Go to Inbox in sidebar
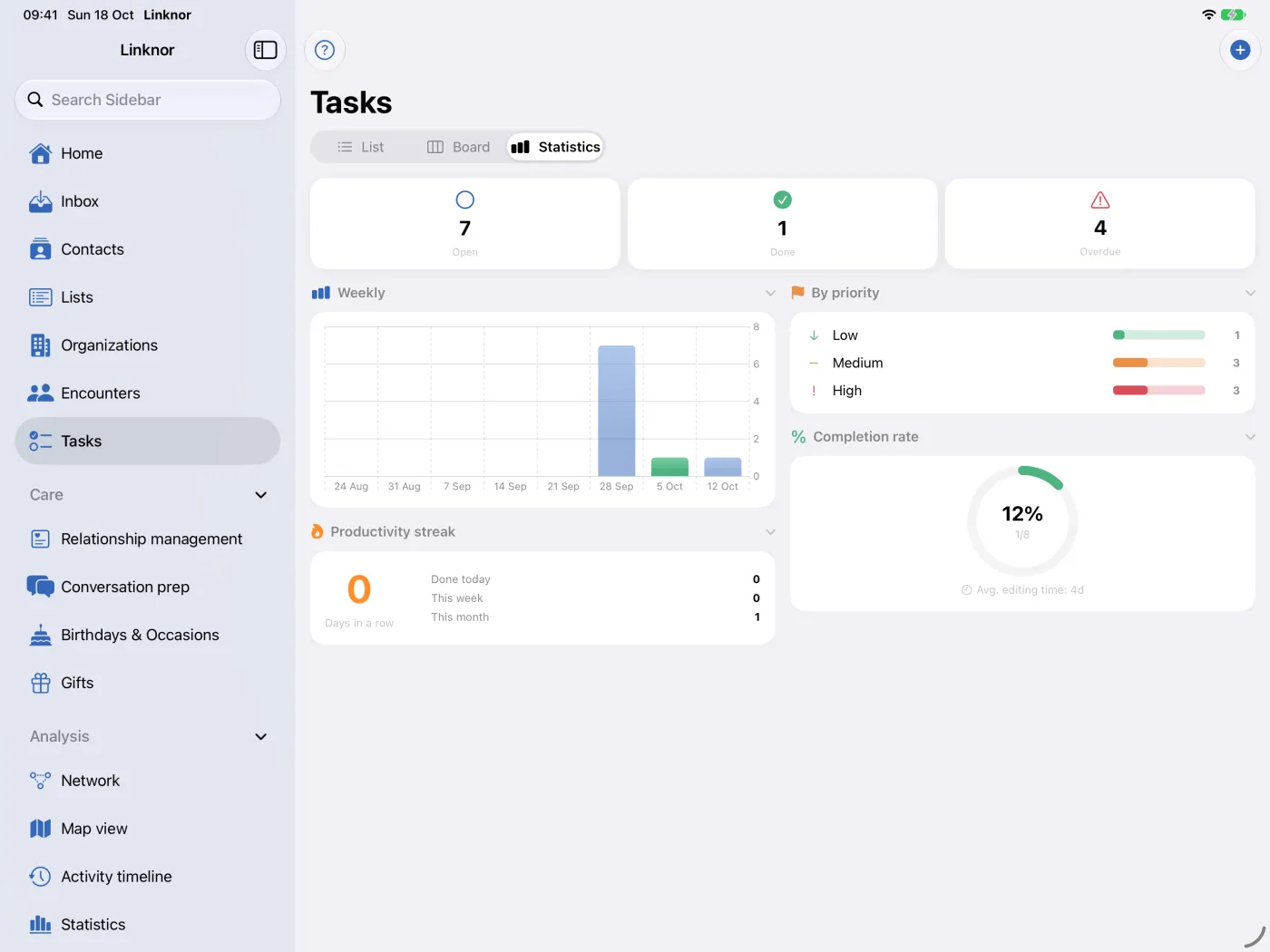1270x952 pixels. coord(148,201)
